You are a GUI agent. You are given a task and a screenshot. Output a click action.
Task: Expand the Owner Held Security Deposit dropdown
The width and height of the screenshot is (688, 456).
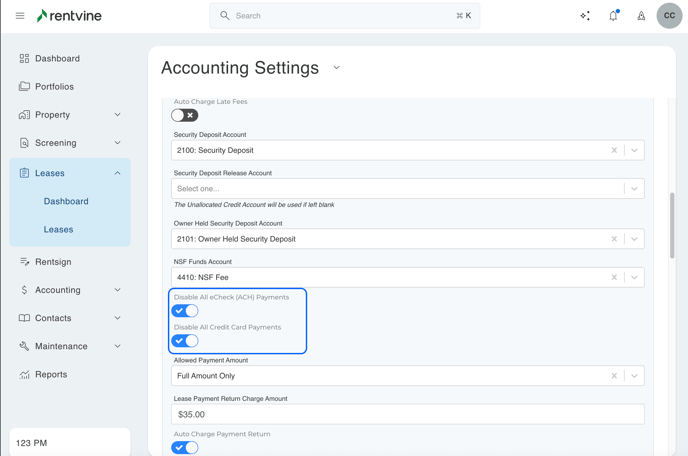tap(634, 239)
